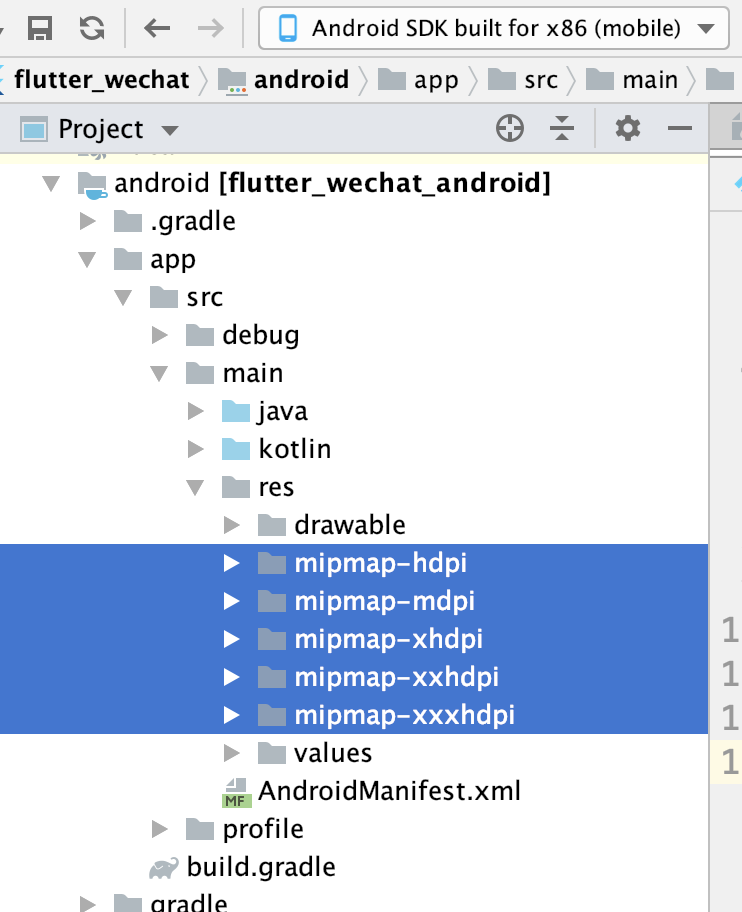The image size is (742, 912).
Task: Open the Project view selector dropdown
Action: pos(168,129)
